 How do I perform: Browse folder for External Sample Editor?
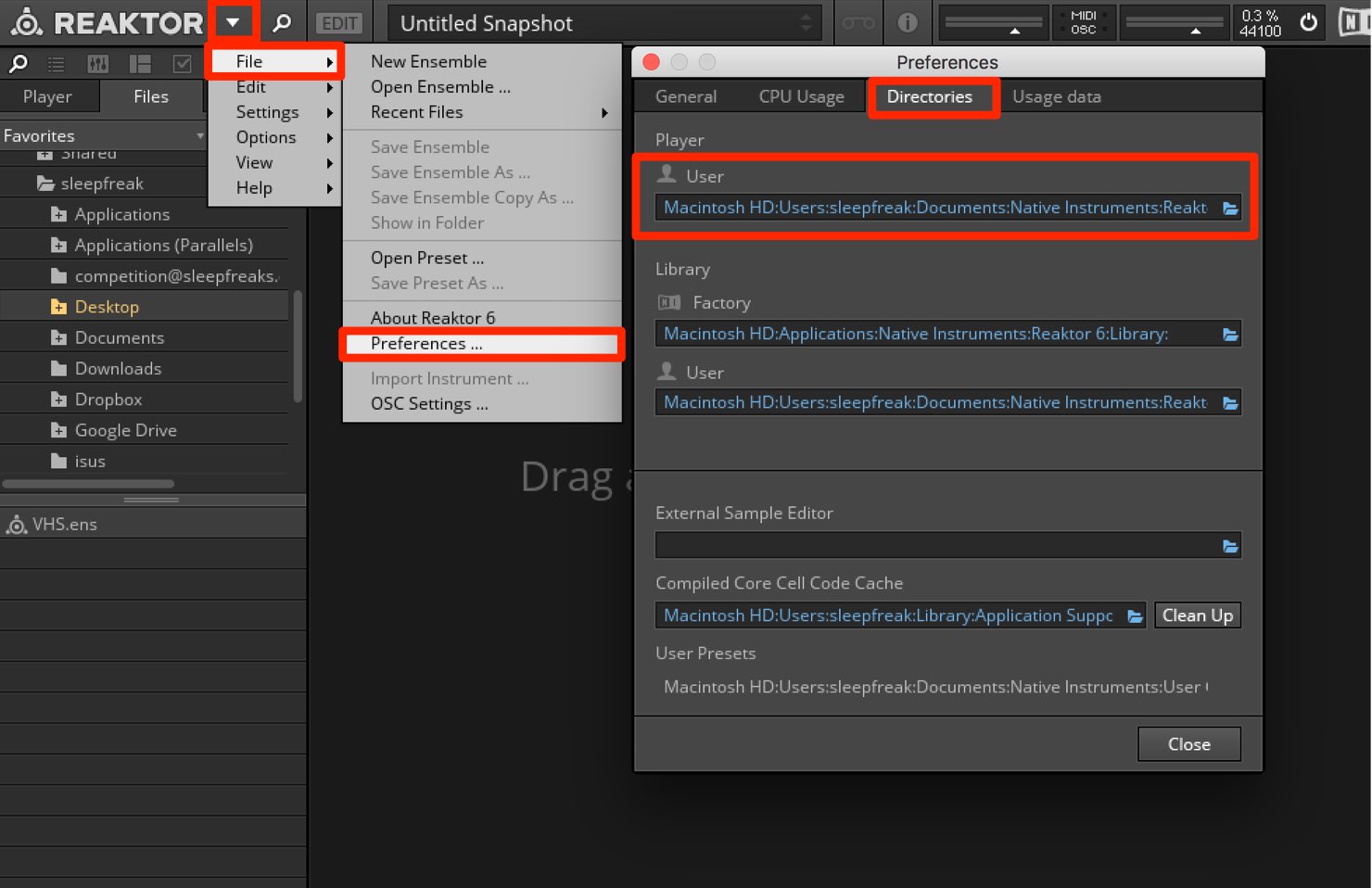click(1230, 546)
